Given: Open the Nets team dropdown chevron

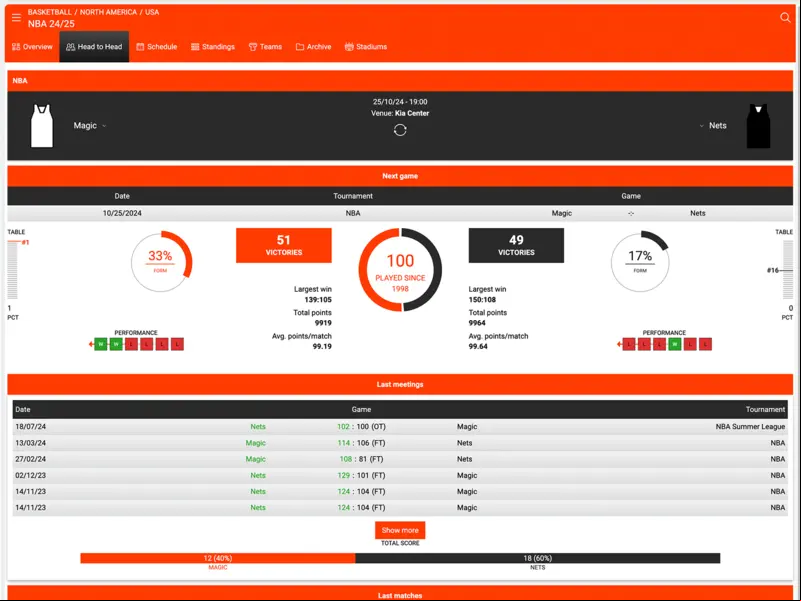Looking at the screenshot, I should [701, 126].
